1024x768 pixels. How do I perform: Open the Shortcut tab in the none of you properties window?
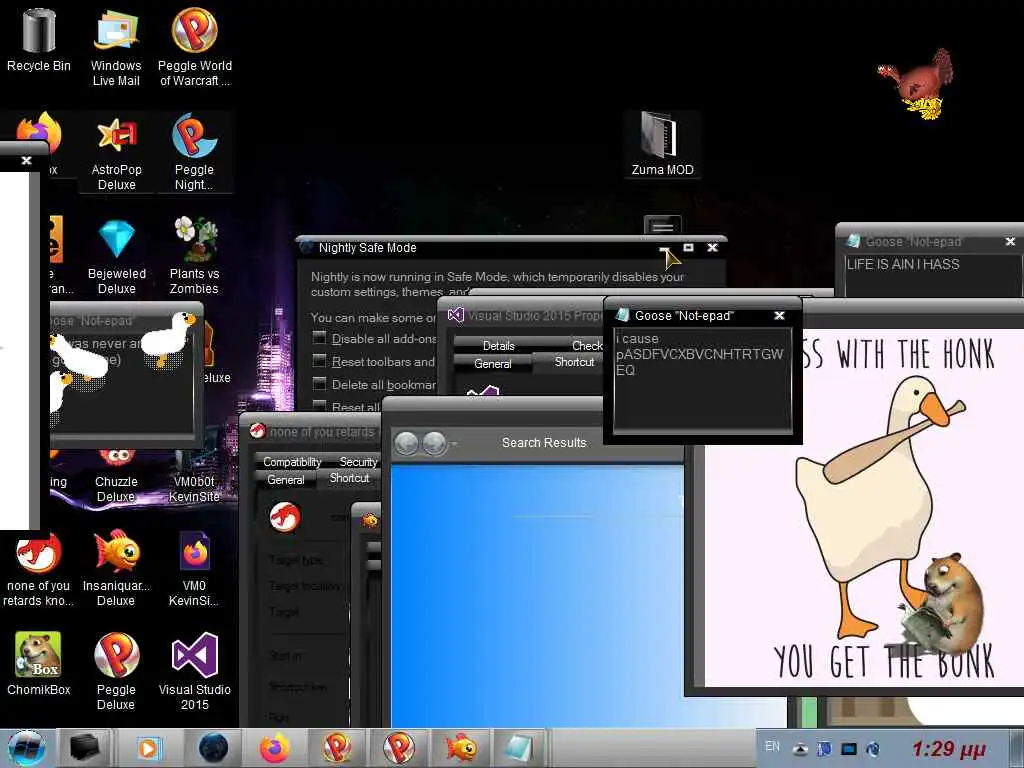point(349,478)
